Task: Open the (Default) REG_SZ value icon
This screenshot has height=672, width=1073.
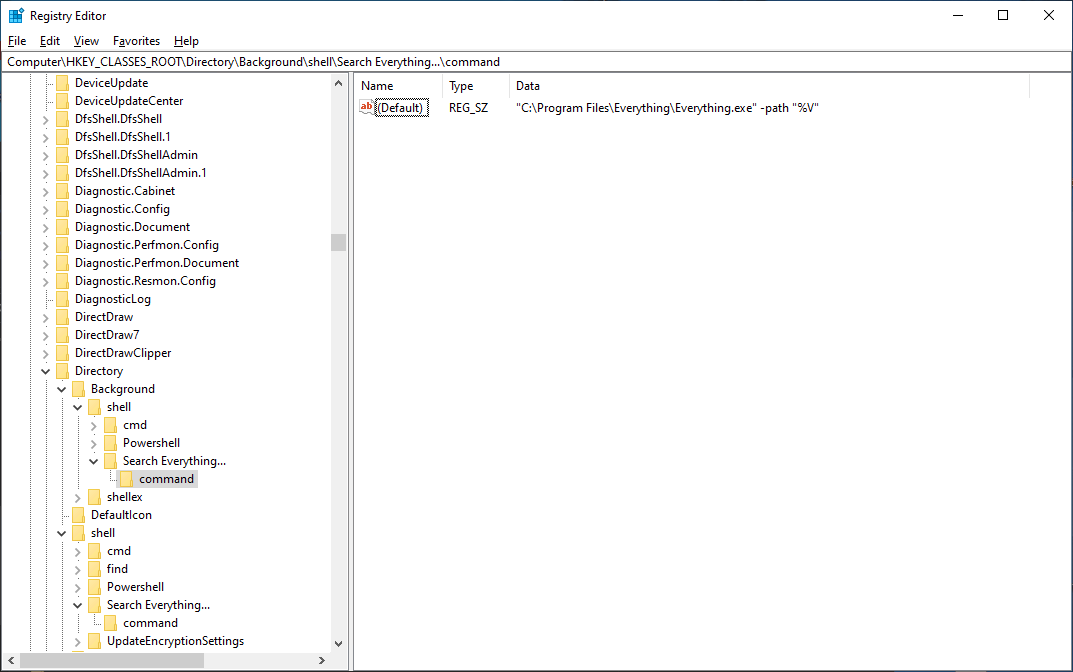Action: pos(367,107)
